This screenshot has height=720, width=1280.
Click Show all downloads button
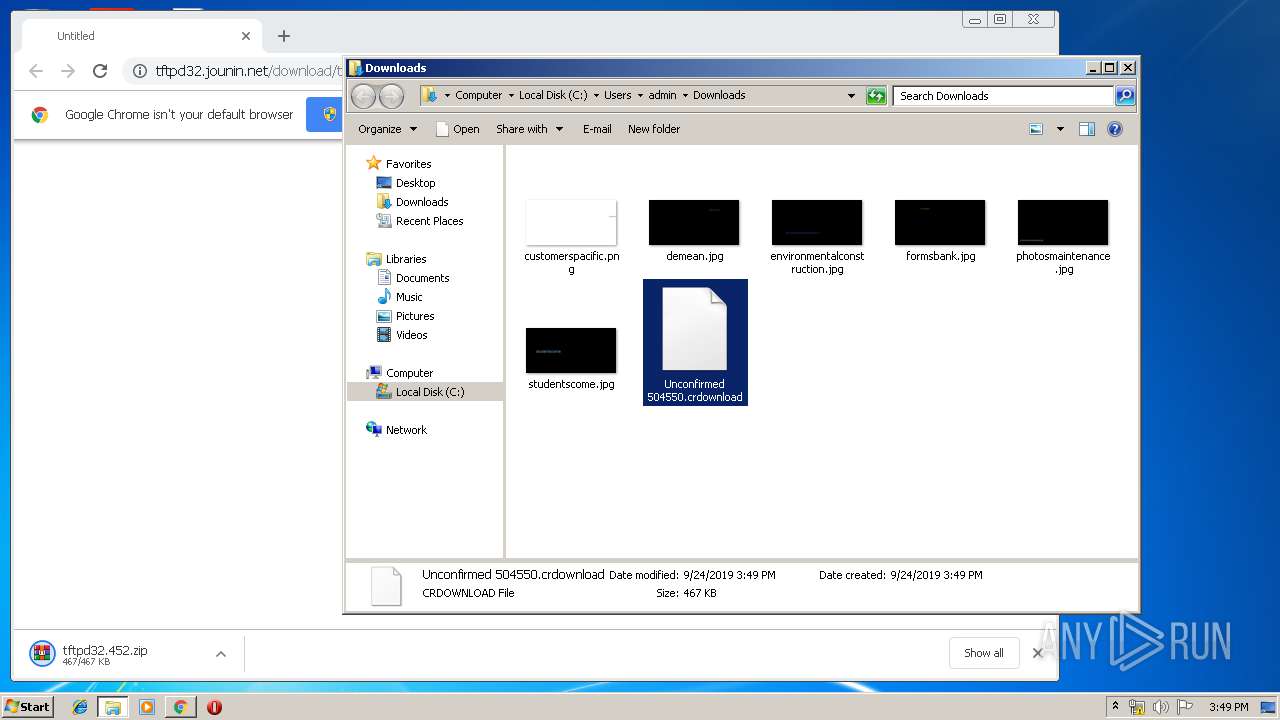984,653
